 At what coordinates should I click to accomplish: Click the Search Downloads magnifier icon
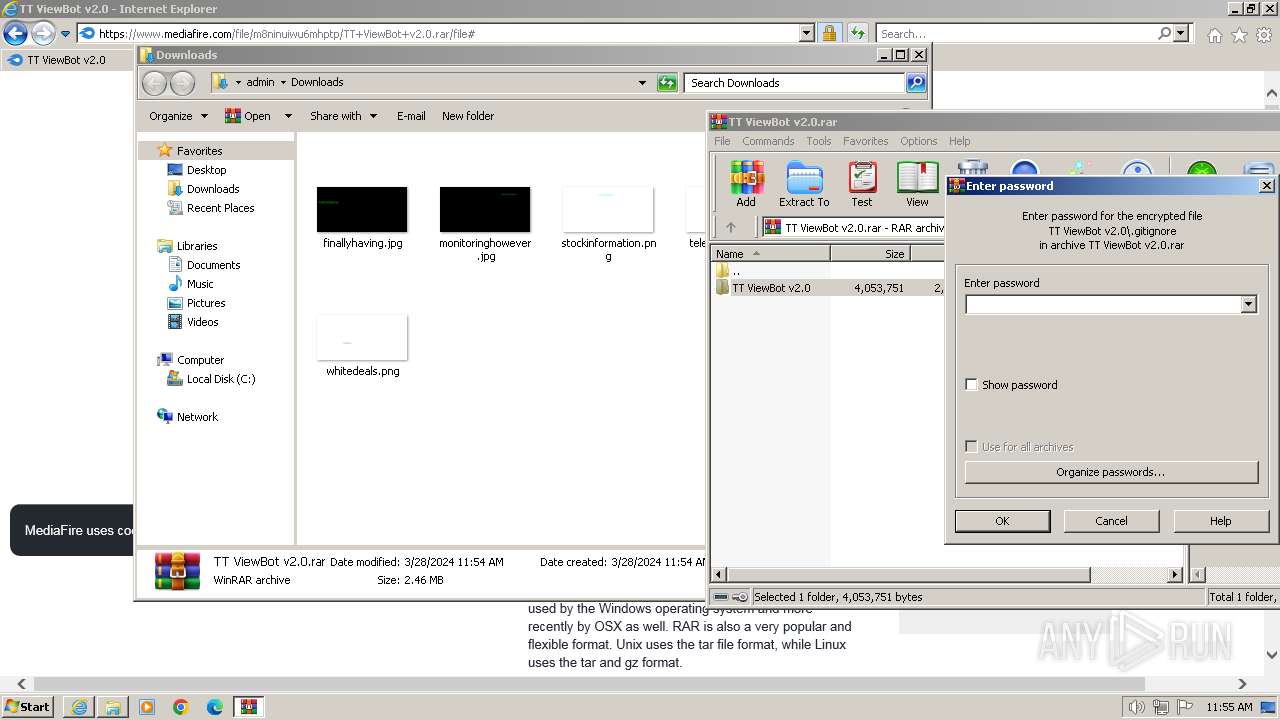pos(915,83)
